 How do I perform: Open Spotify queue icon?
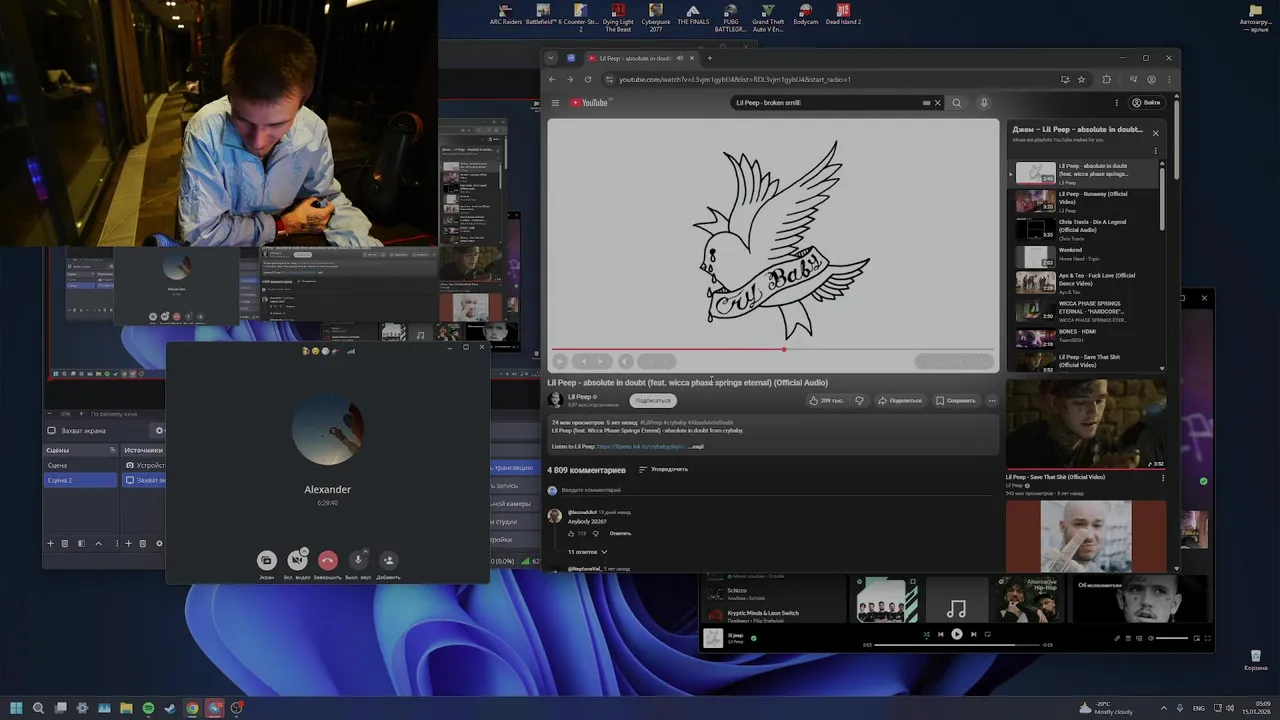(x=1128, y=638)
